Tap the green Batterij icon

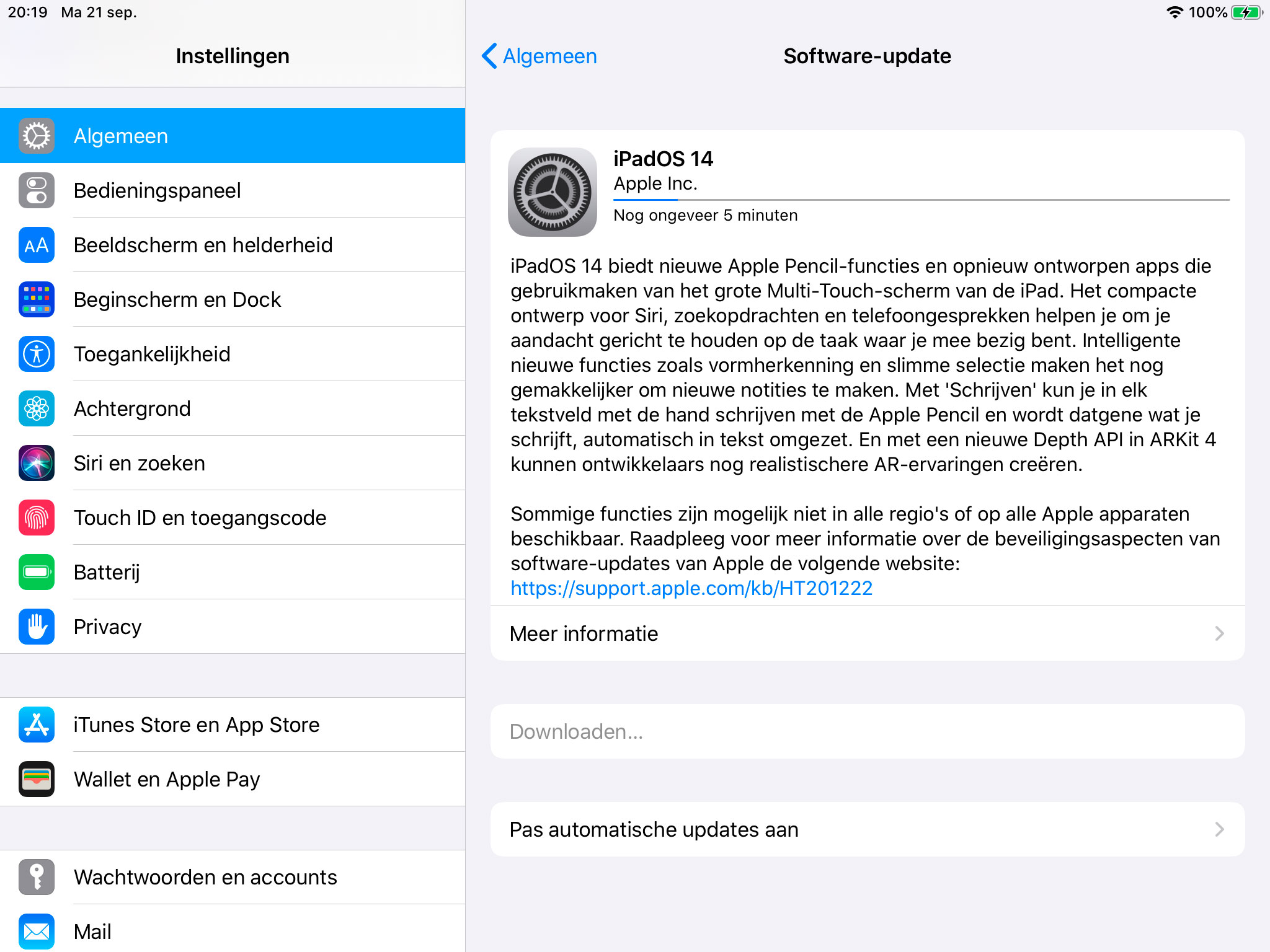pos(37,572)
